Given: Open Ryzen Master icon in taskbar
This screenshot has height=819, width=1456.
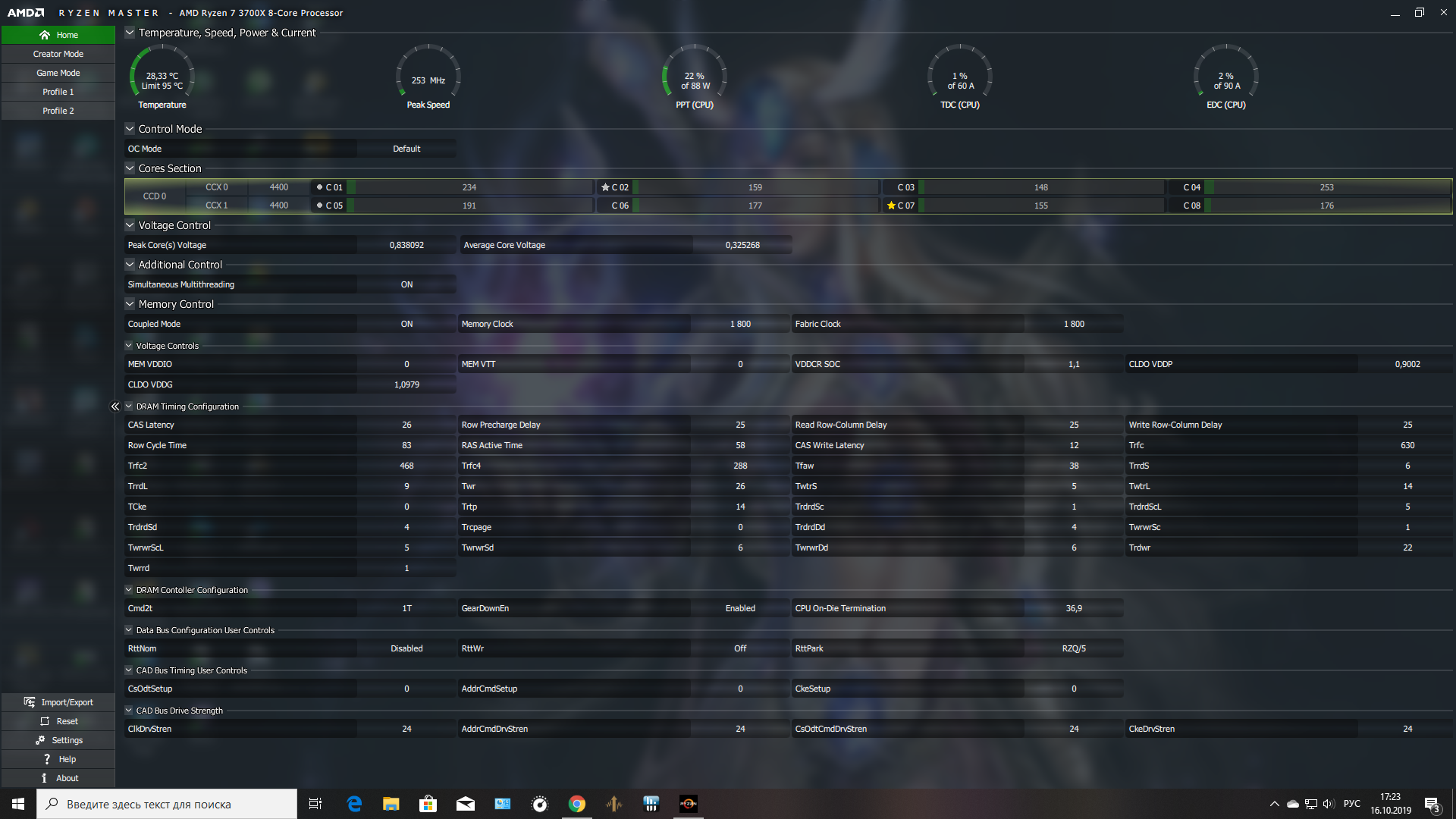Looking at the screenshot, I should 689,804.
